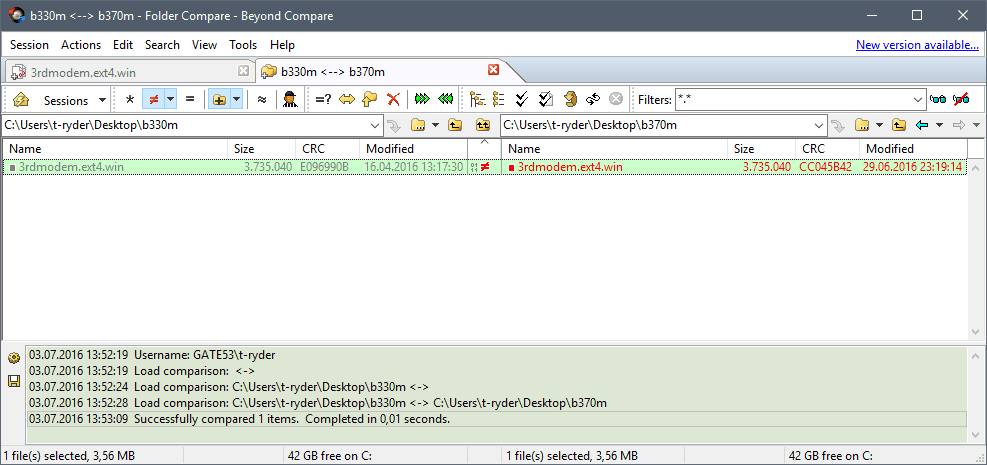The image size is (987, 465).
Task: Click Up One Level Both Sides icon
Action: click(483, 125)
